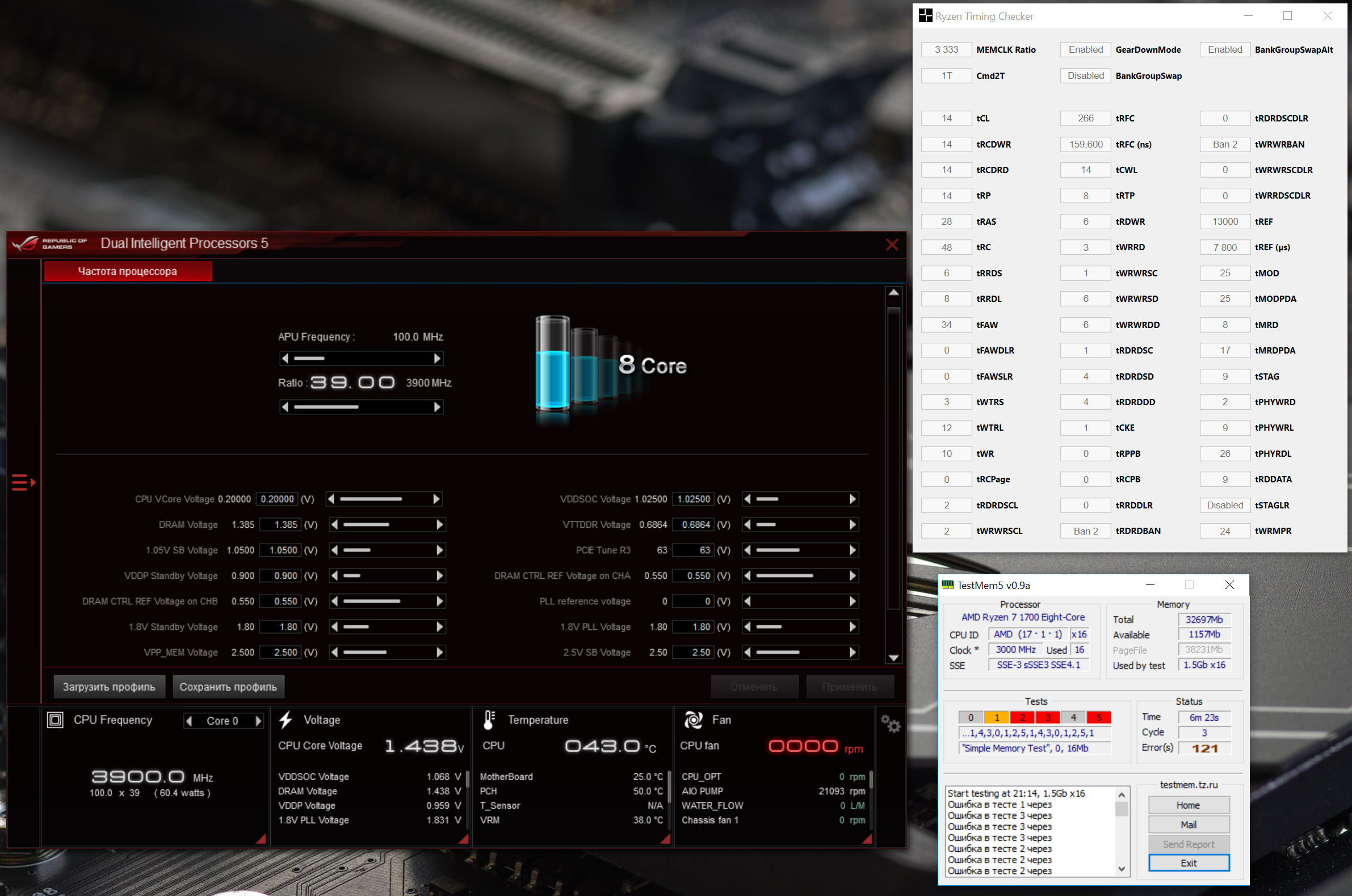Increase Ratio with right arrow
This screenshot has height=896, width=1352.
click(437, 407)
